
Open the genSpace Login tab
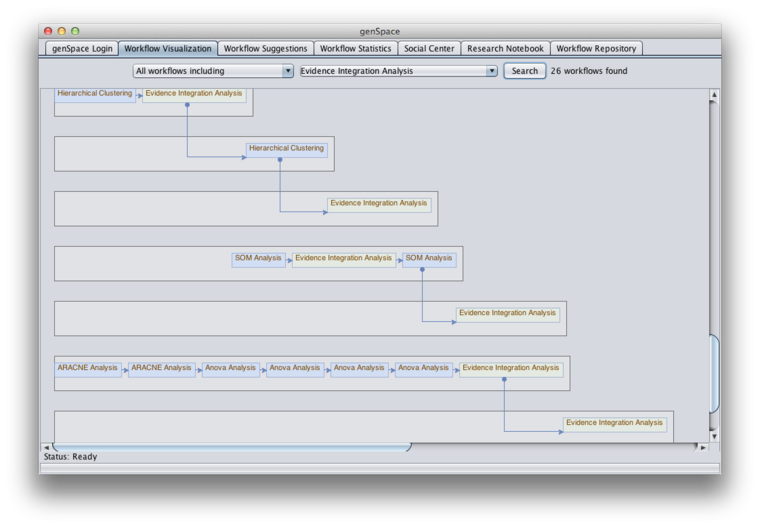tap(82, 48)
